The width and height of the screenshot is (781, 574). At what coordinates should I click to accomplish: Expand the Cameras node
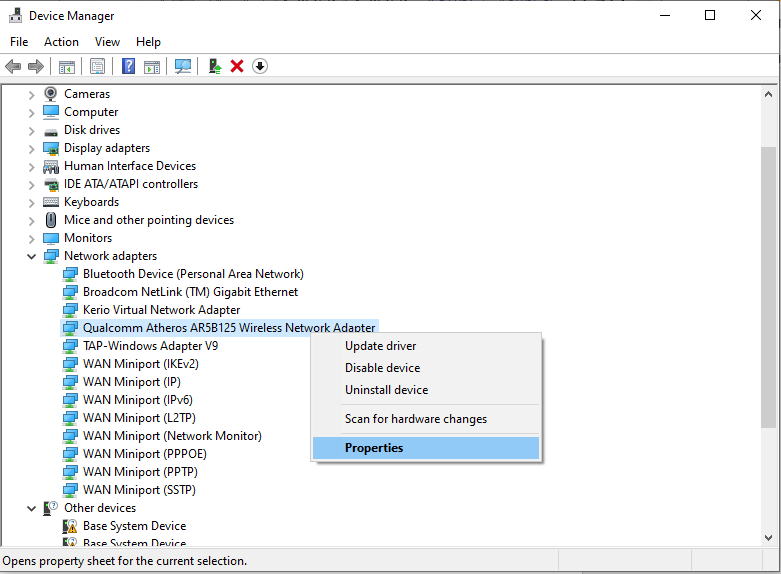pos(31,95)
